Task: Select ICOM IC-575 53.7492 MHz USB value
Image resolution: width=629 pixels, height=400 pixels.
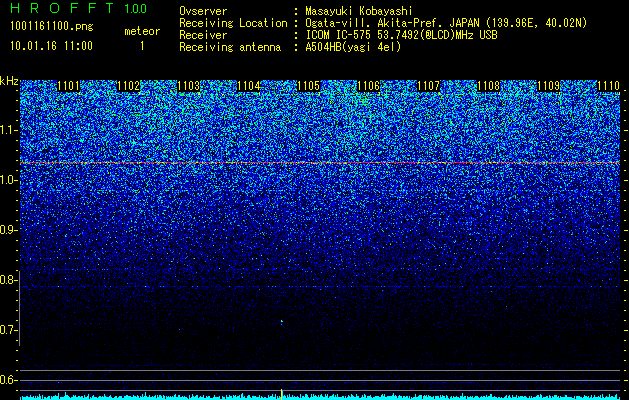Action: coord(401,35)
